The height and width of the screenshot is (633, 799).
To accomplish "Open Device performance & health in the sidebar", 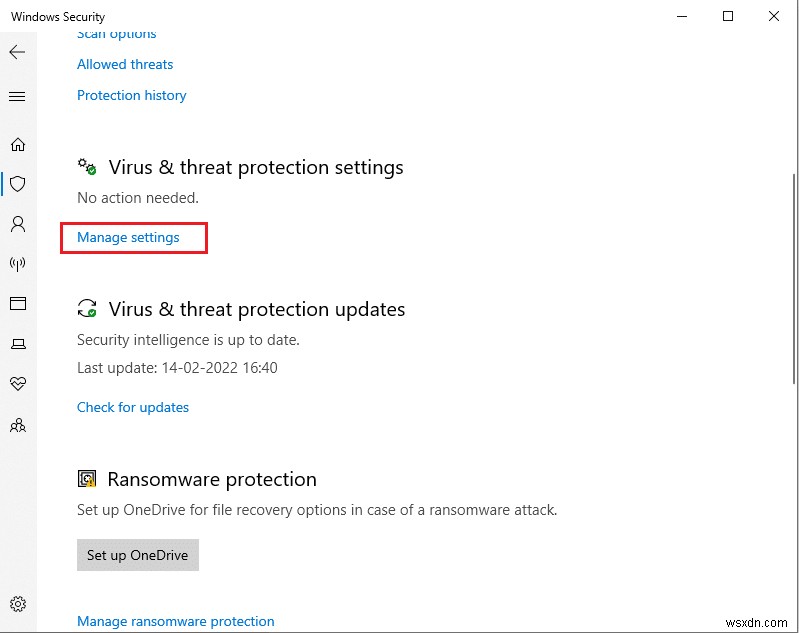I will point(17,384).
